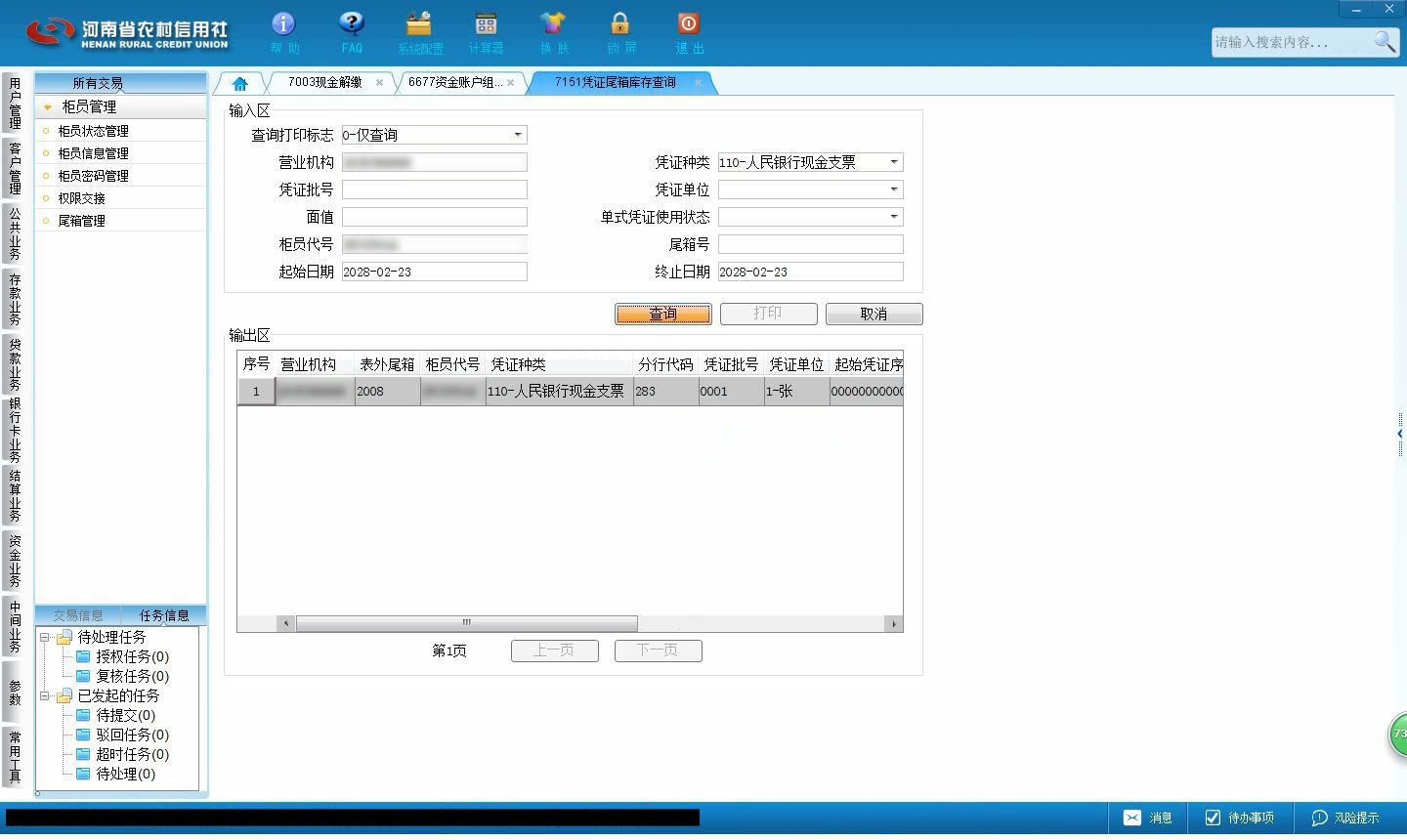Open the 所有交易 header tab

point(98,83)
